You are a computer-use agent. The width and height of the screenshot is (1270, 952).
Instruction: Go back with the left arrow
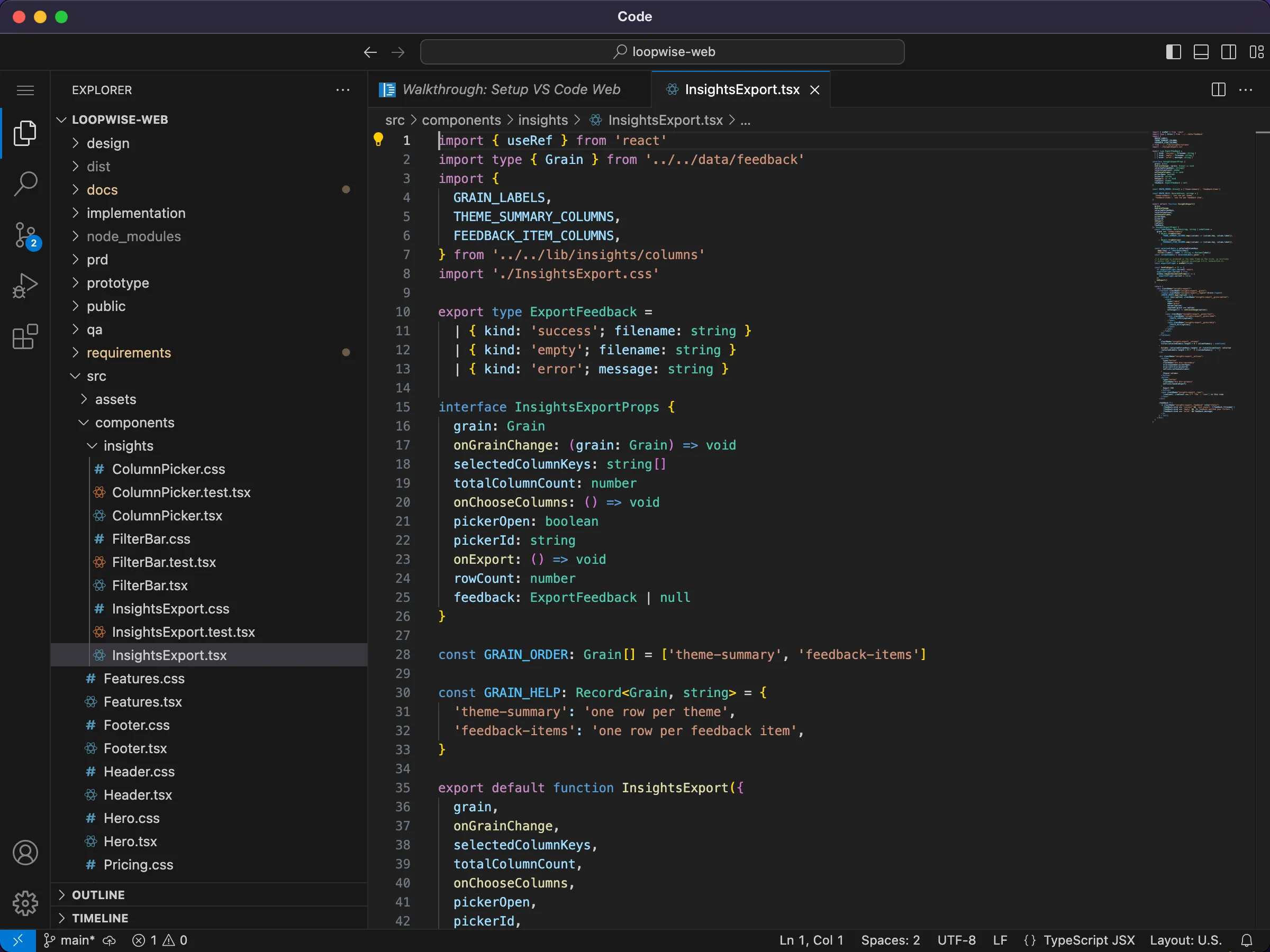coord(370,52)
